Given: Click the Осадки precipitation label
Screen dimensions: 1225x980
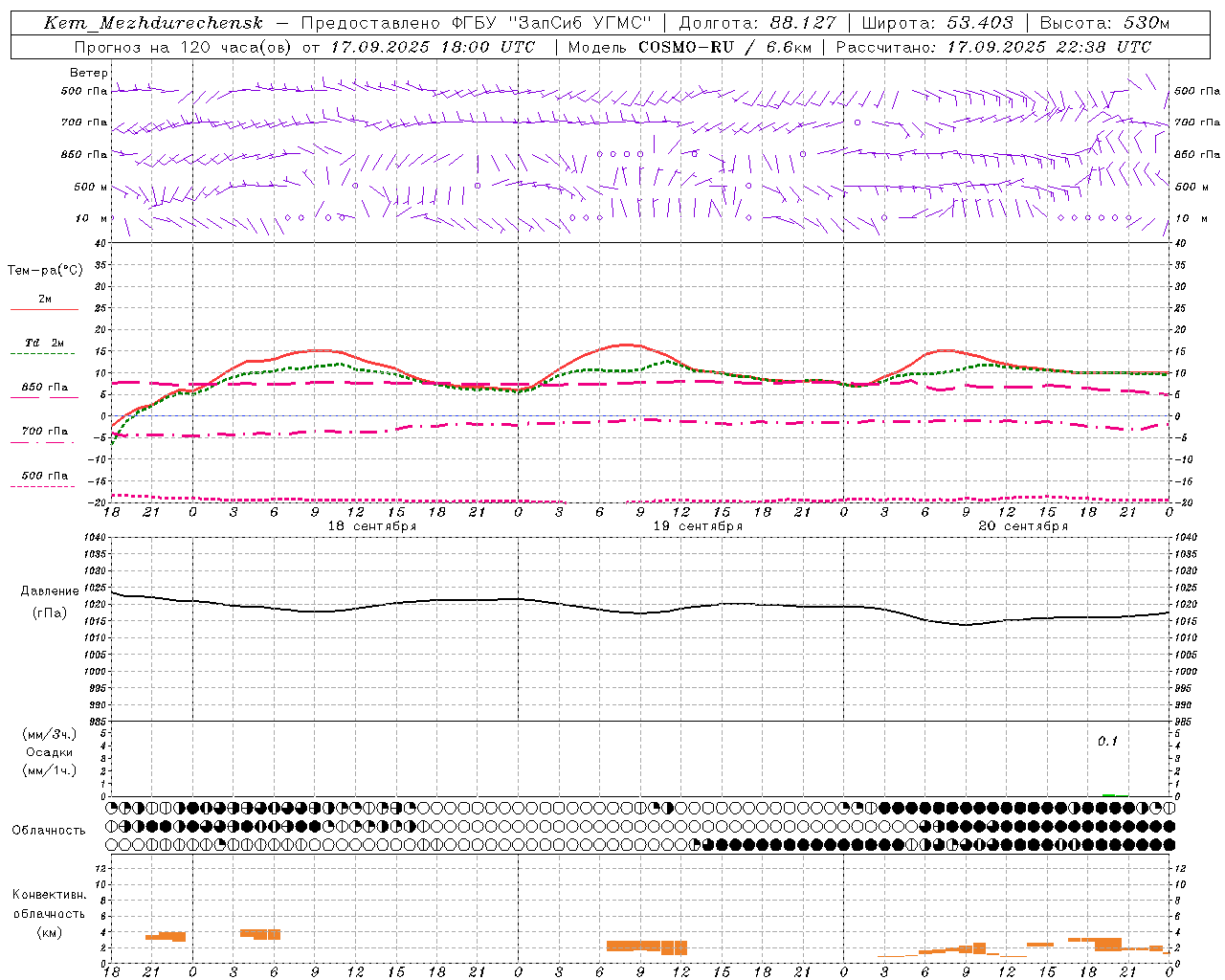Looking at the screenshot, I should coord(50,752).
